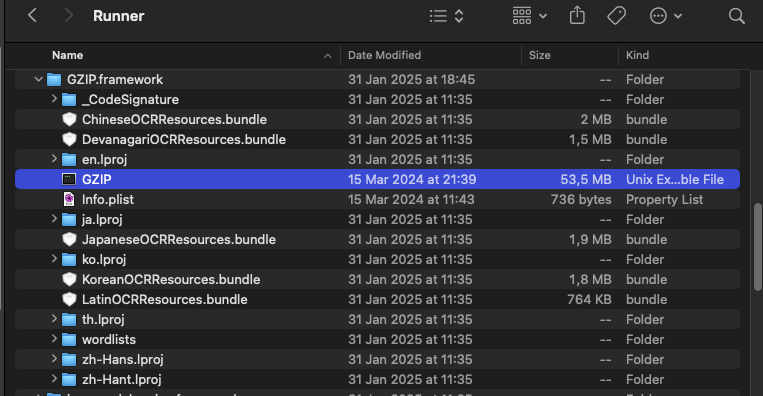Expand the wordlists folder

[x=54, y=339]
